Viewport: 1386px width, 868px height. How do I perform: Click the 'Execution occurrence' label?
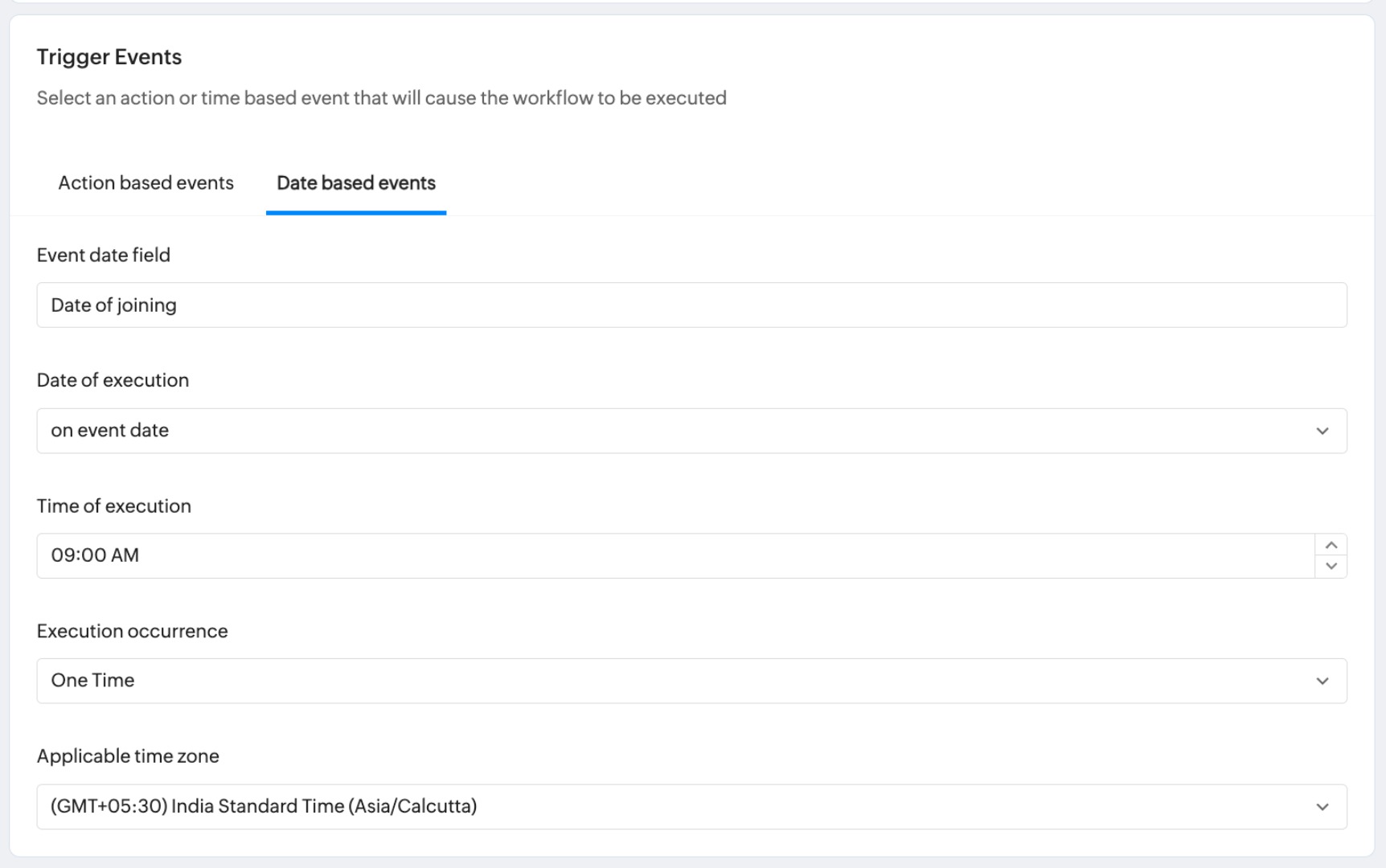click(133, 632)
